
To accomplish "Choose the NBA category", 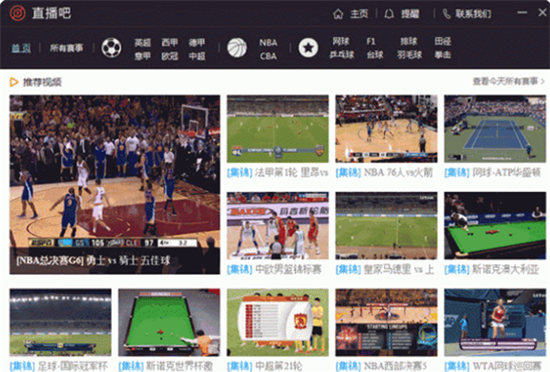I will tap(268, 42).
